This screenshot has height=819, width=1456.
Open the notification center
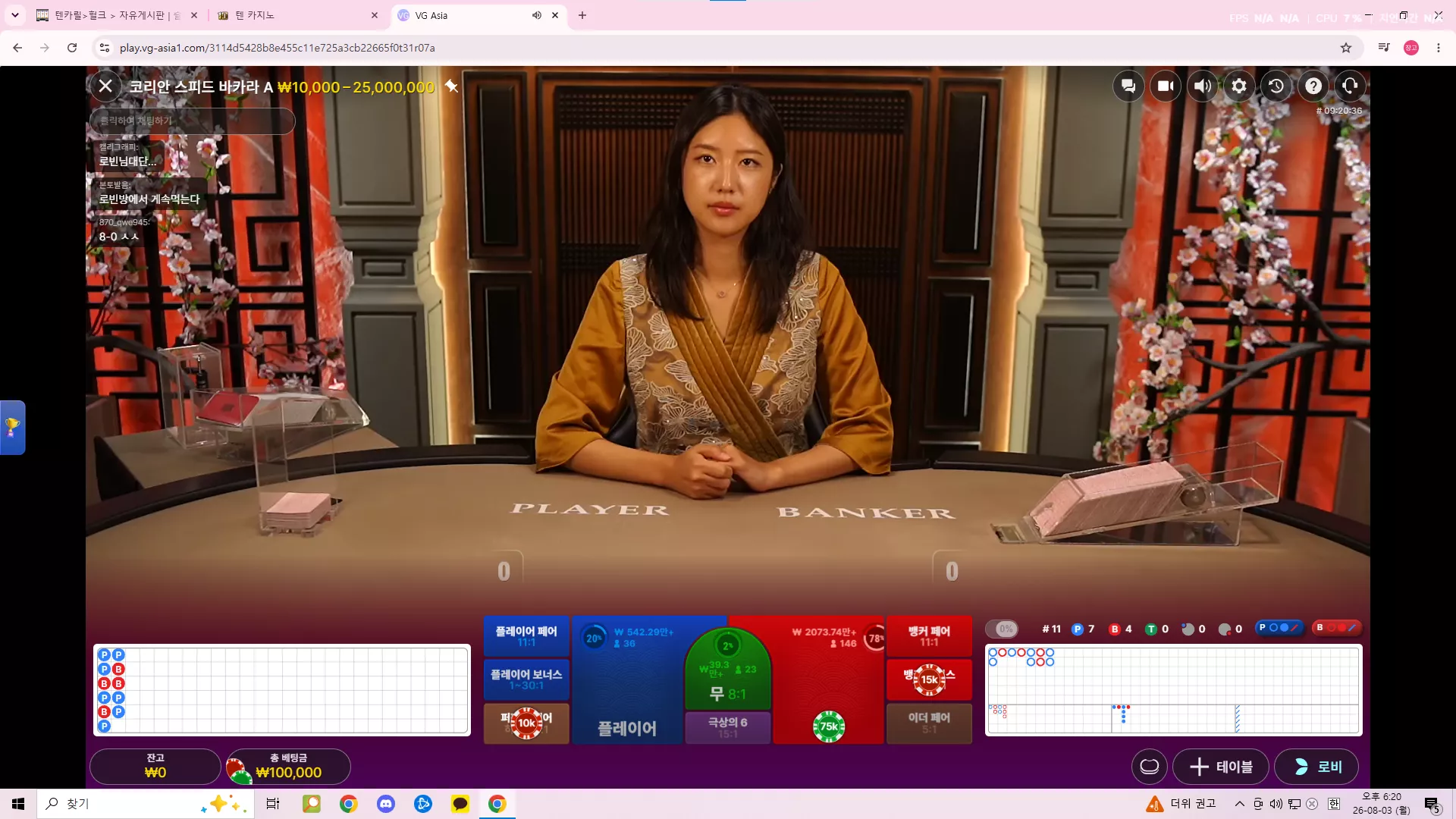1432,805
